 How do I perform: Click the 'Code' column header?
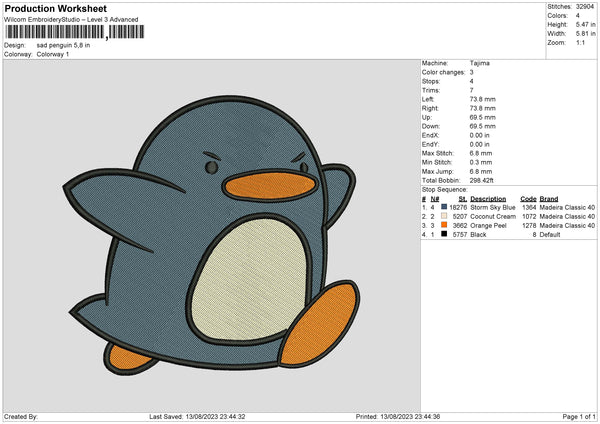click(528, 199)
